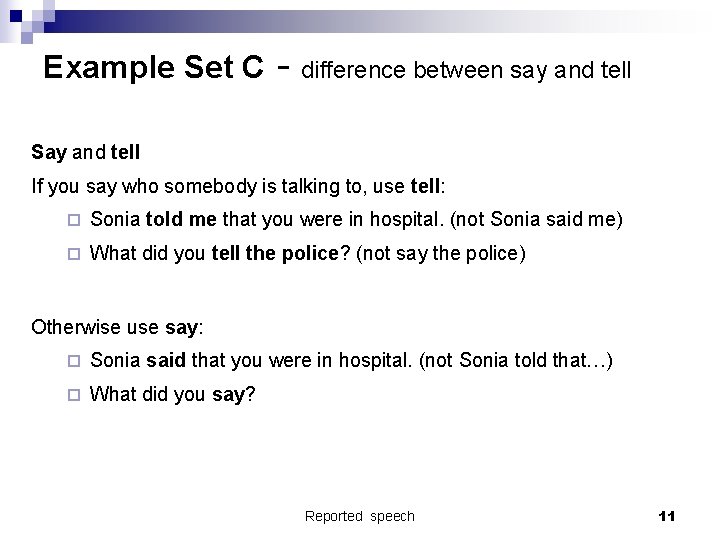This screenshot has height=540, width=720.
Task: Click the "Say and tell" heading
Action: (86, 153)
